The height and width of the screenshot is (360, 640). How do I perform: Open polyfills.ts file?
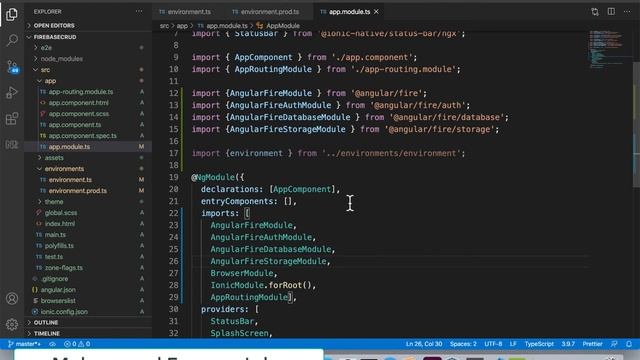point(59,246)
